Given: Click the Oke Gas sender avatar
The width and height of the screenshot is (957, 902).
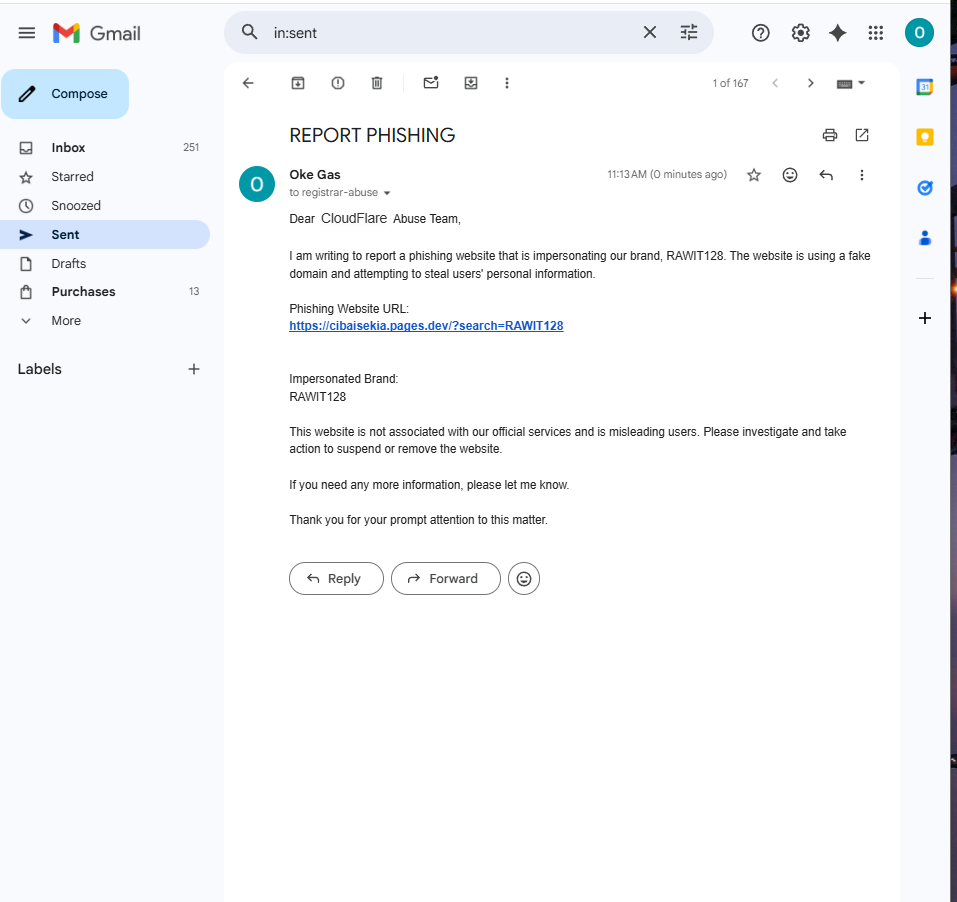Looking at the screenshot, I should tap(257, 184).
